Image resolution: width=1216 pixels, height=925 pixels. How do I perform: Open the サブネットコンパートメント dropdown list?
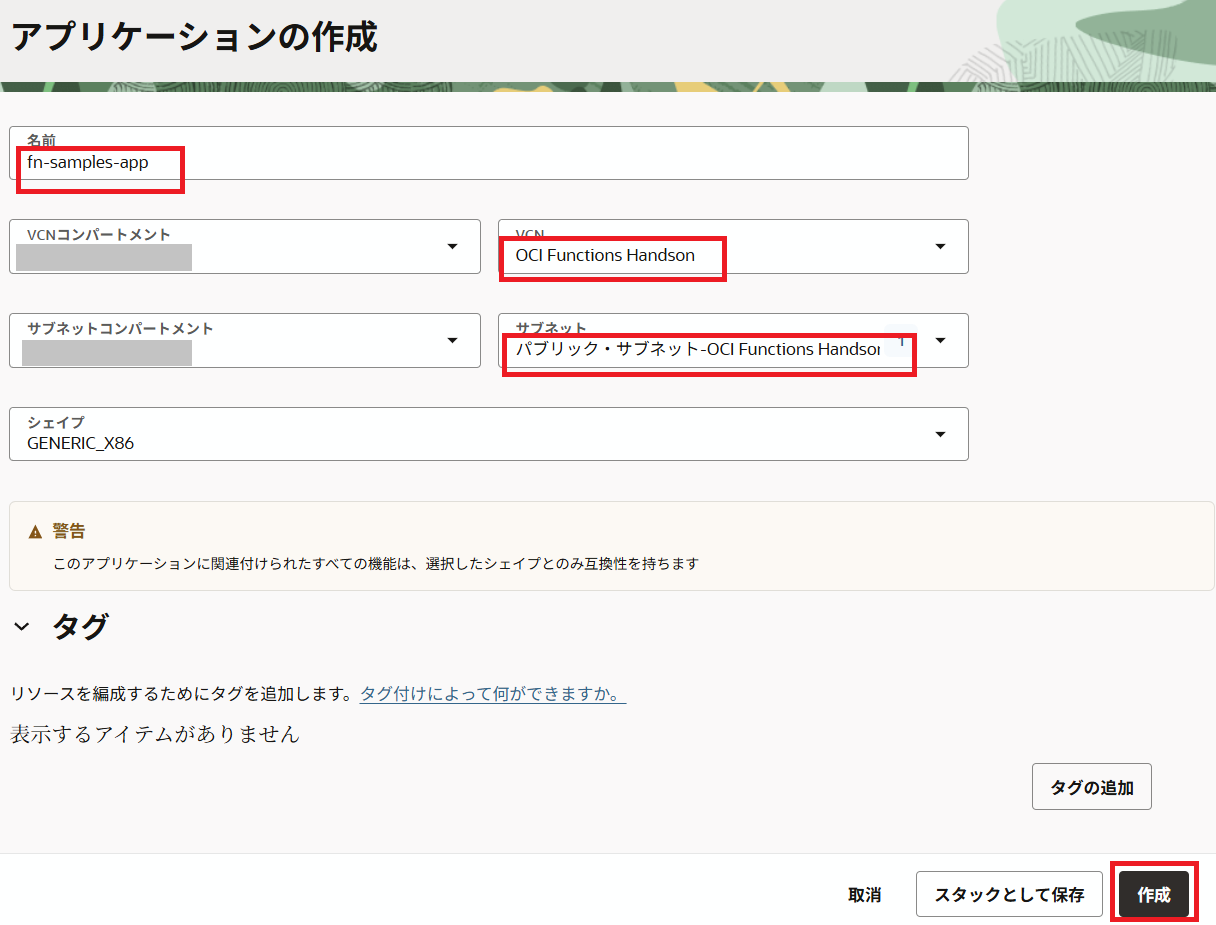click(x=230, y=341)
